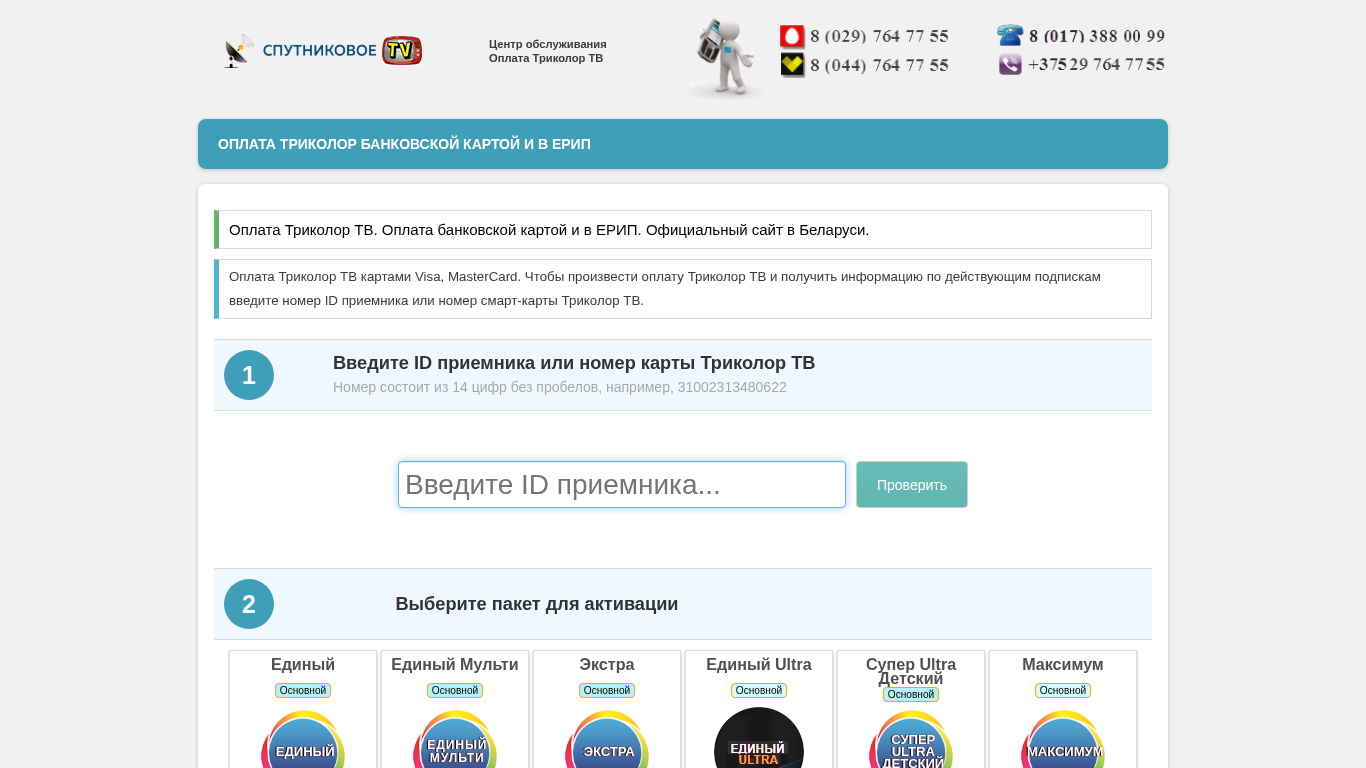1366x768 pixels.
Task: Click the yellow Velcom operator icon
Action: click(x=792, y=65)
